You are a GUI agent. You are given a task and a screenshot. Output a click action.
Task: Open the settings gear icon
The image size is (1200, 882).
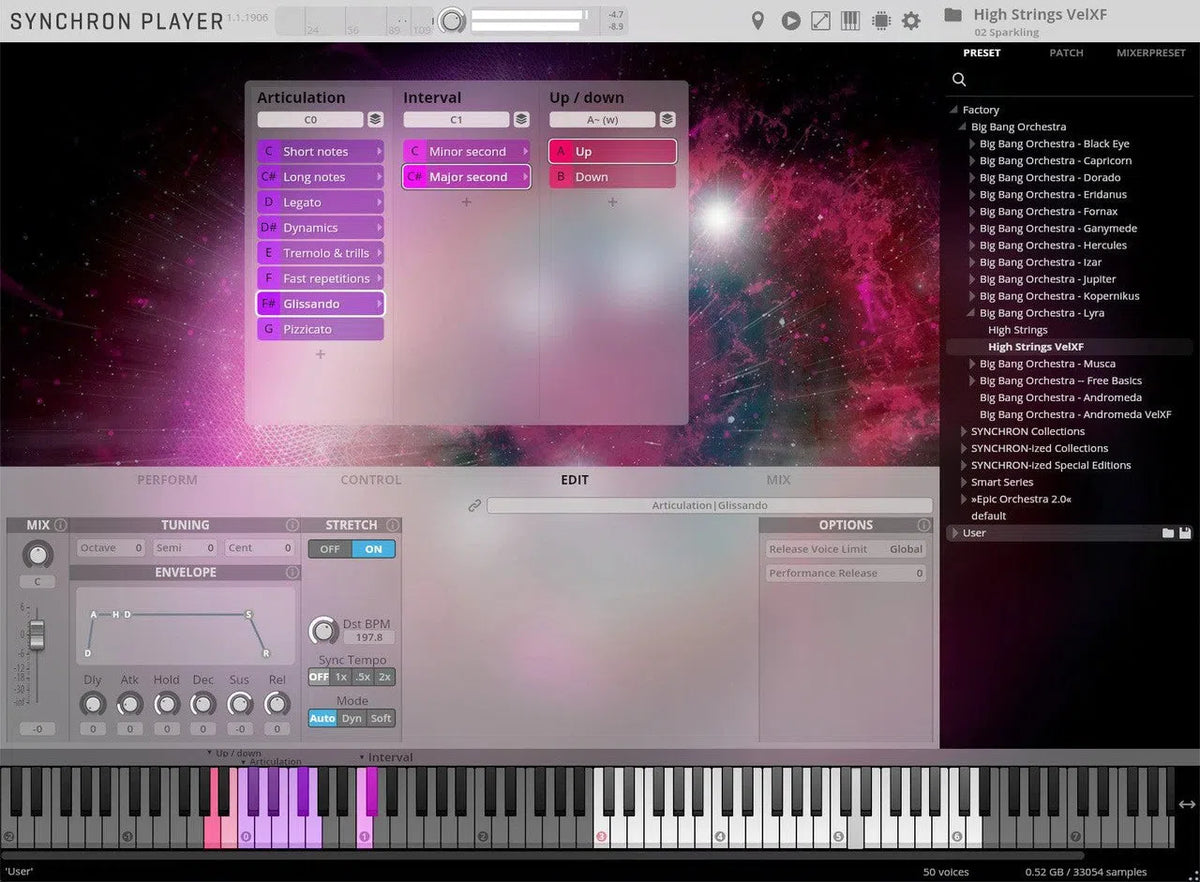click(x=911, y=20)
